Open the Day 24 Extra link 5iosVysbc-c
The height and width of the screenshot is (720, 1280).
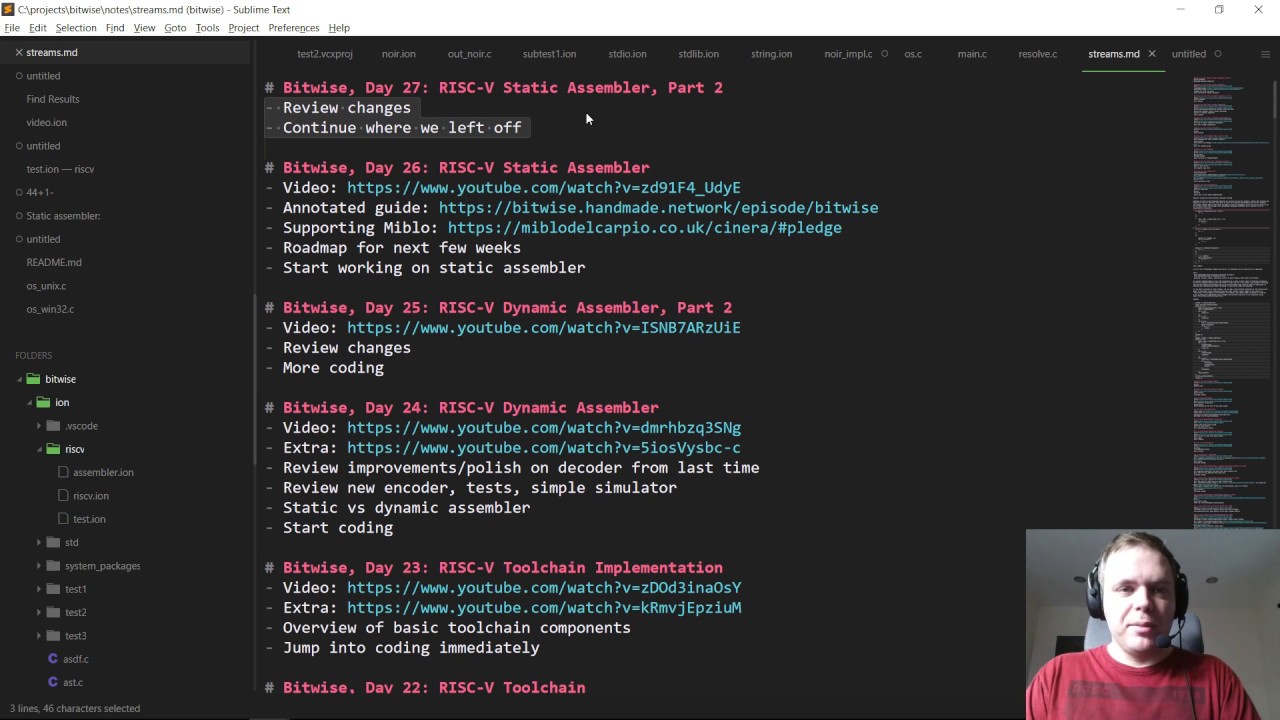(x=544, y=448)
